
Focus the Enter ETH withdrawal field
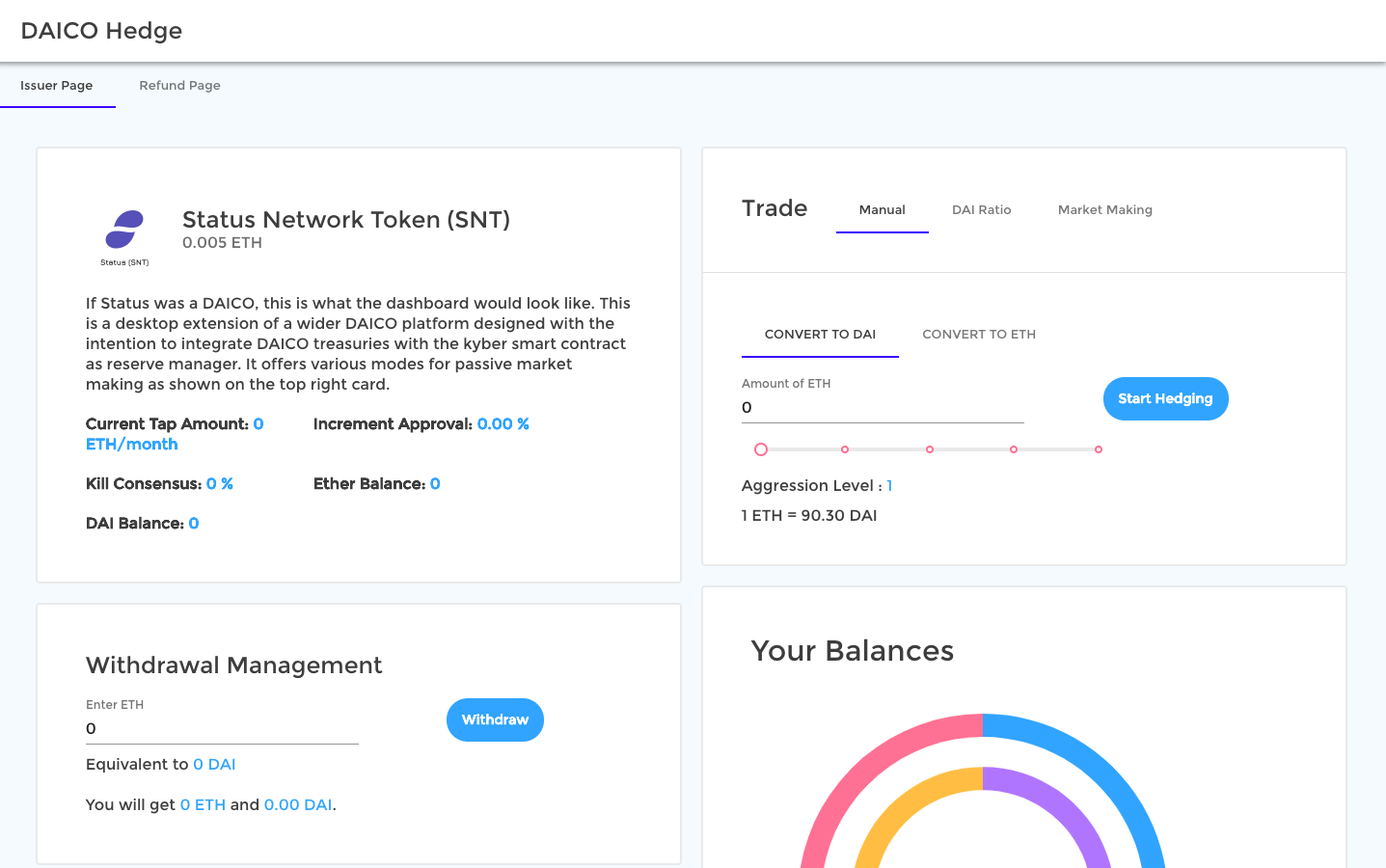[222, 729]
